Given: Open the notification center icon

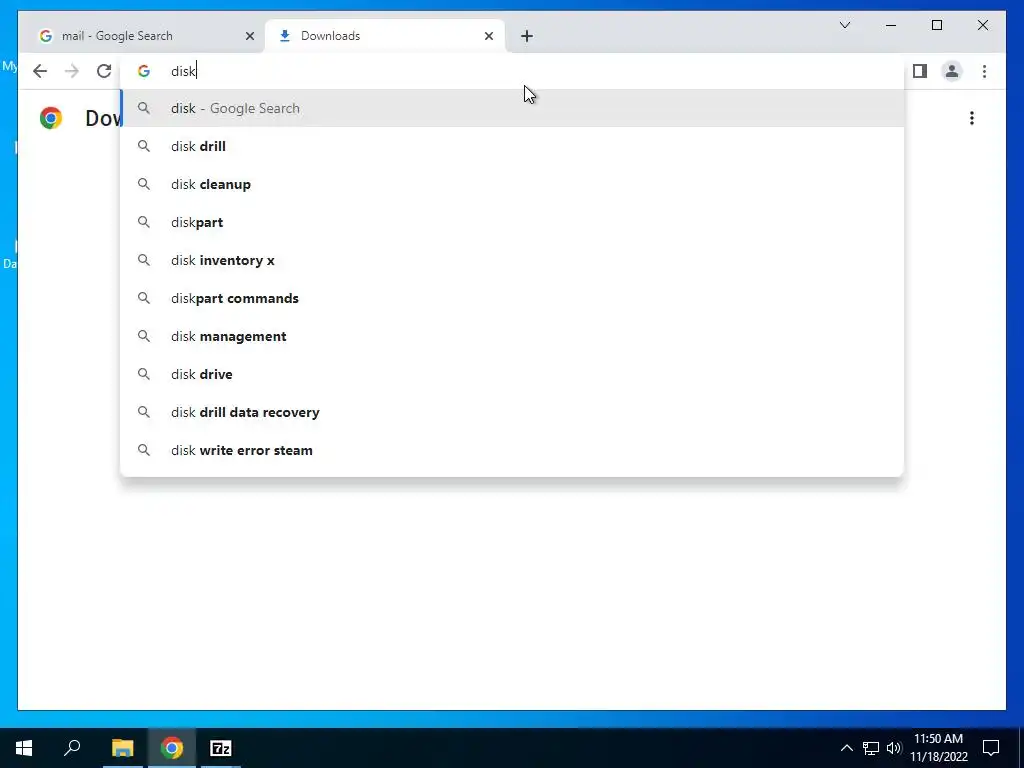Looking at the screenshot, I should tap(991, 748).
